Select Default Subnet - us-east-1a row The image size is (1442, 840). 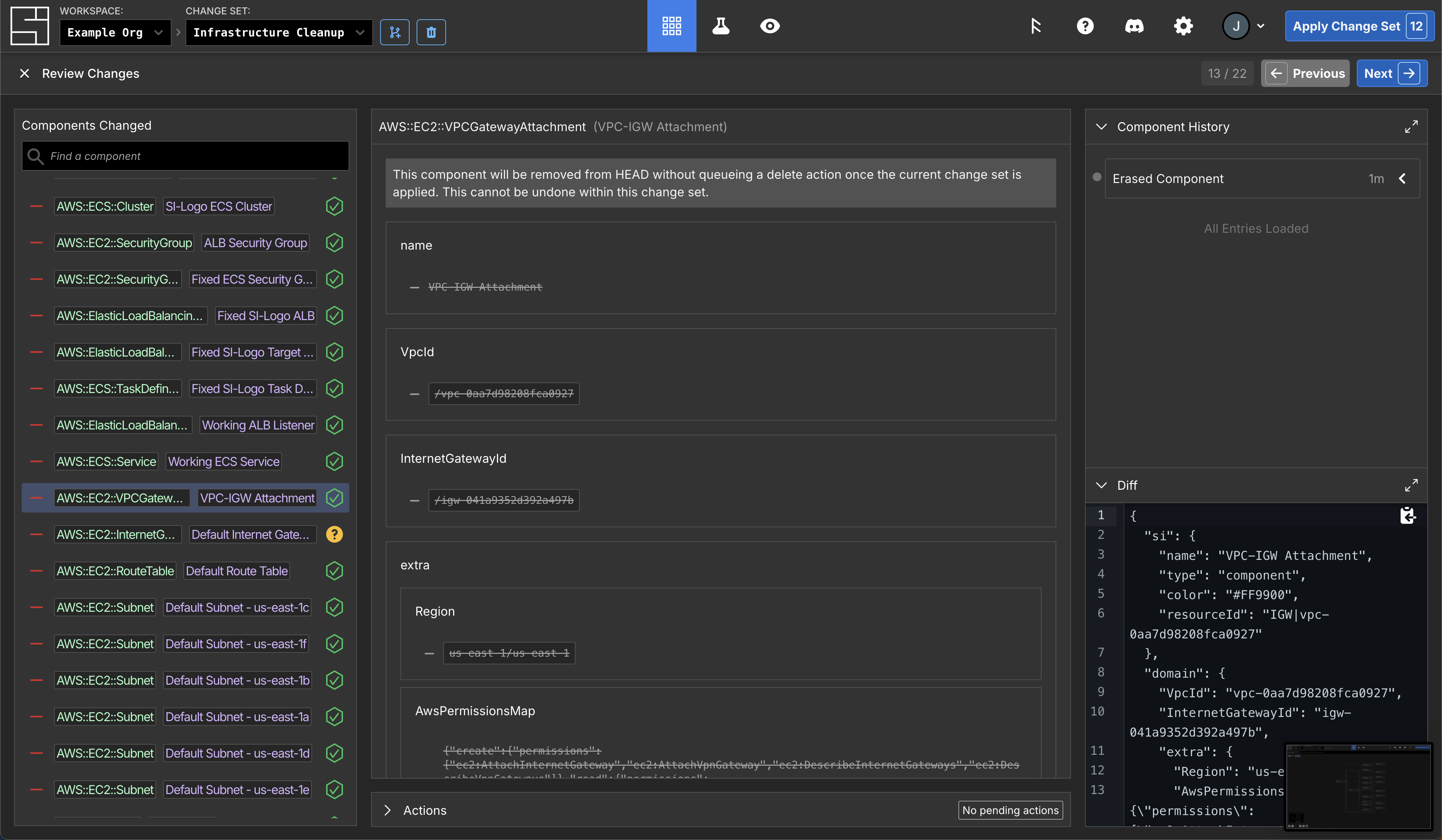[x=186, y=716]
